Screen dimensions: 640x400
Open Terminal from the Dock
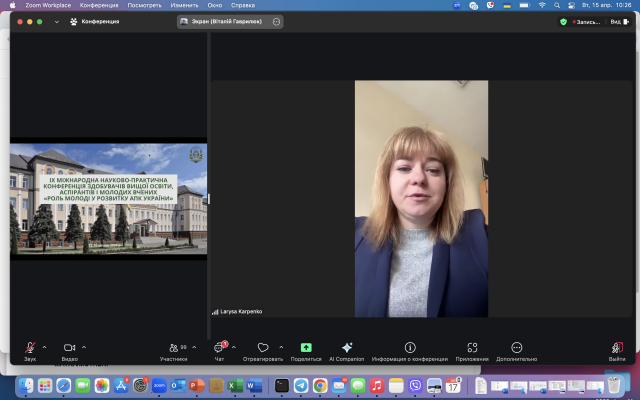pos(282,385)
